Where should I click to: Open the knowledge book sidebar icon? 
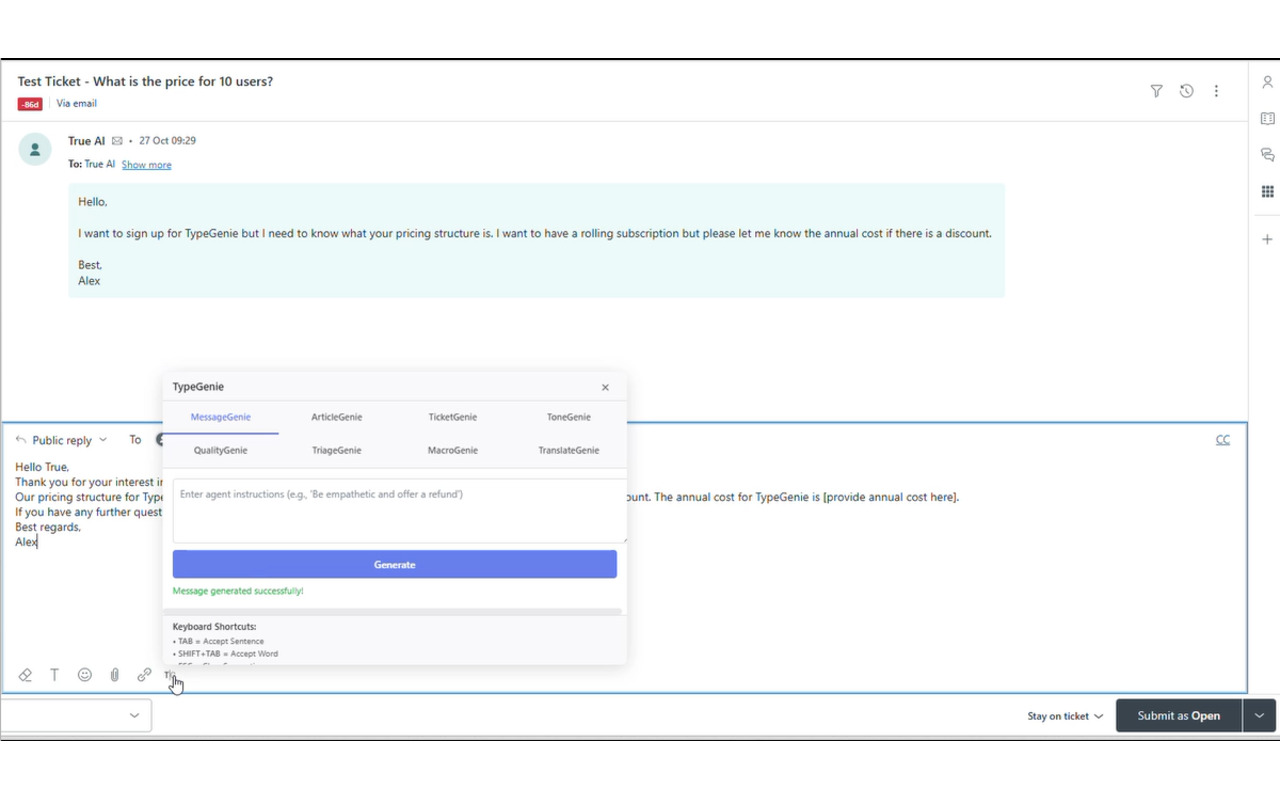pos(1267,118)
